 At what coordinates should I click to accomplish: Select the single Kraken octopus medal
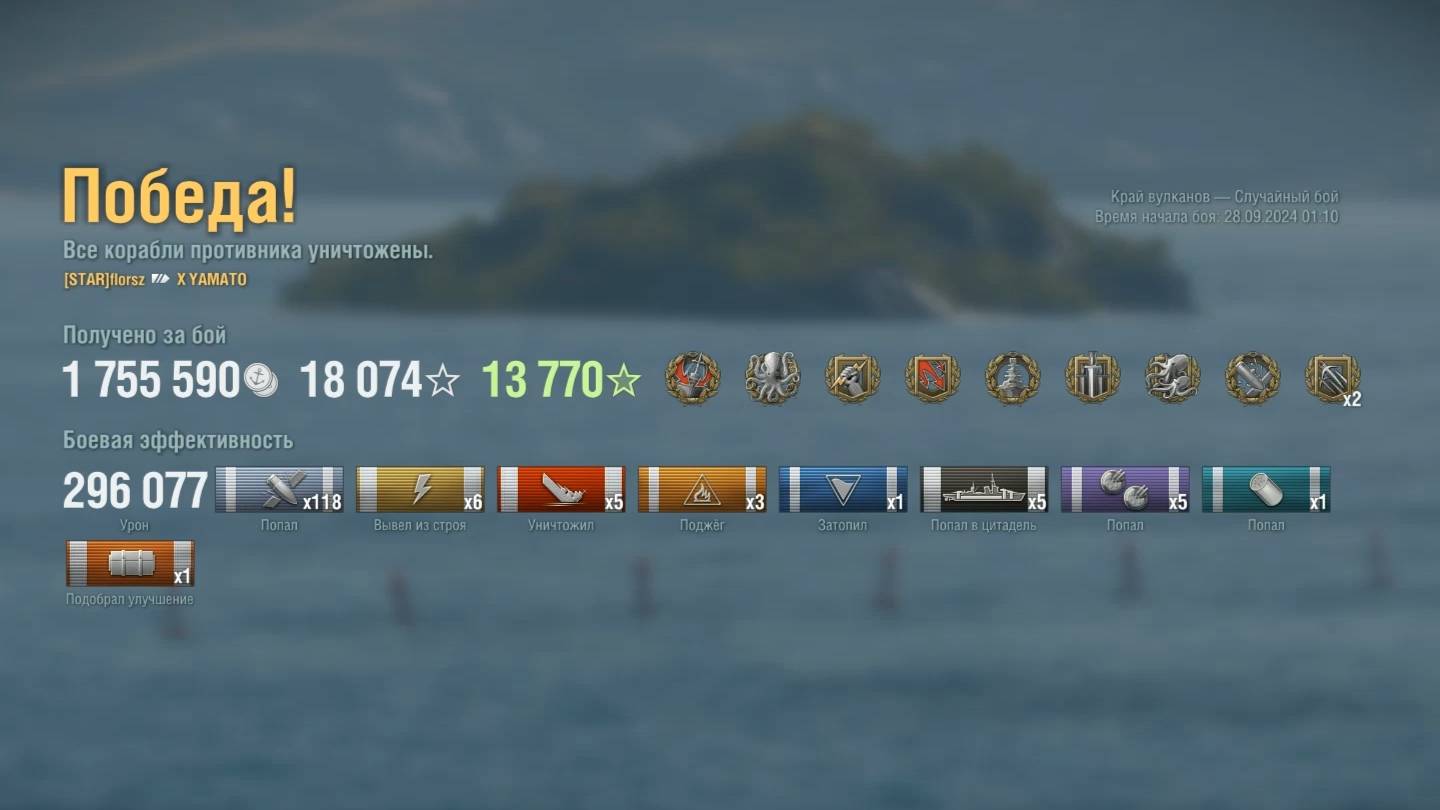point(772,378)
